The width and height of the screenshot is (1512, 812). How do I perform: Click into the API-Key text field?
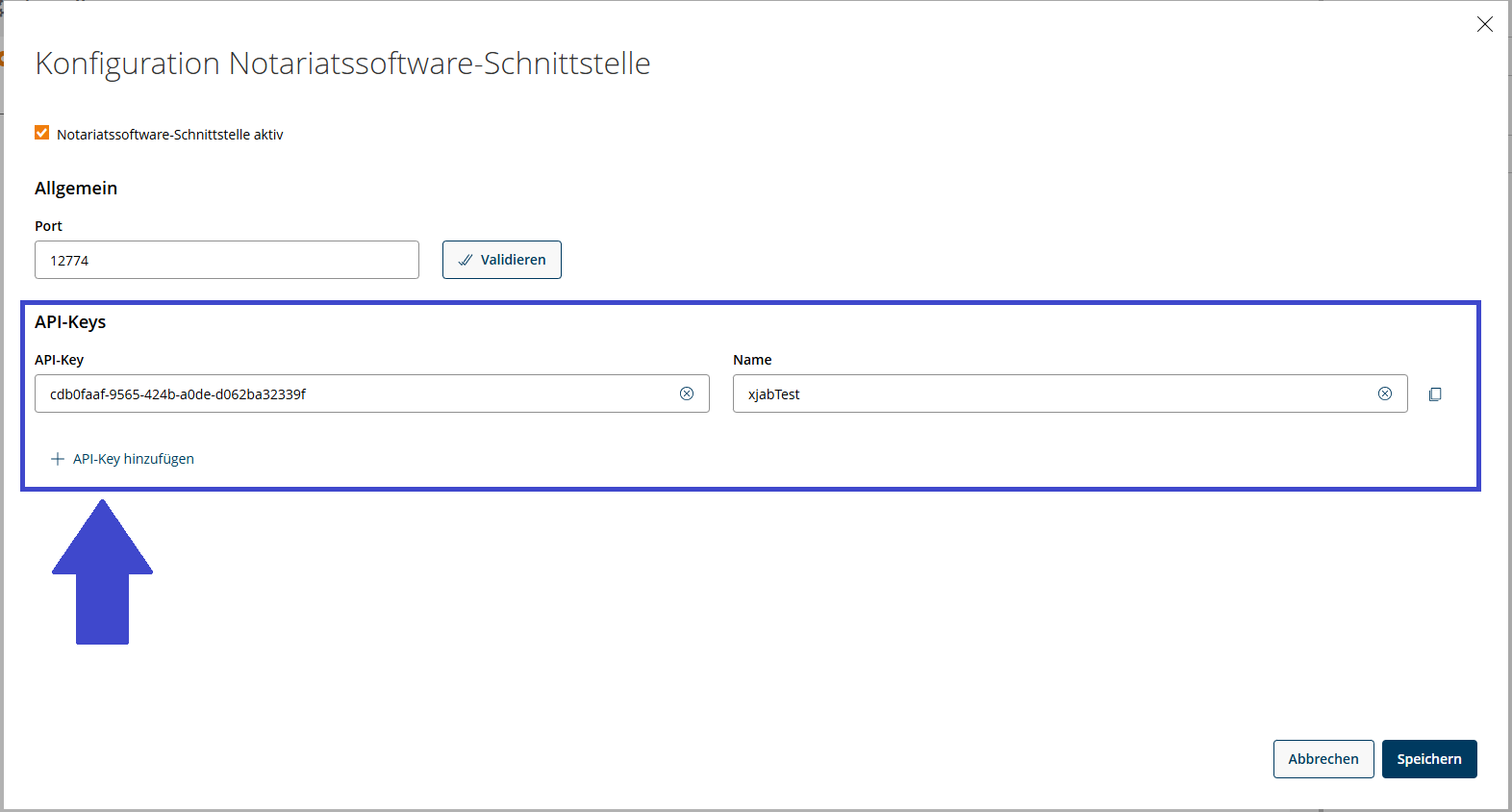[x=356, y=393]
